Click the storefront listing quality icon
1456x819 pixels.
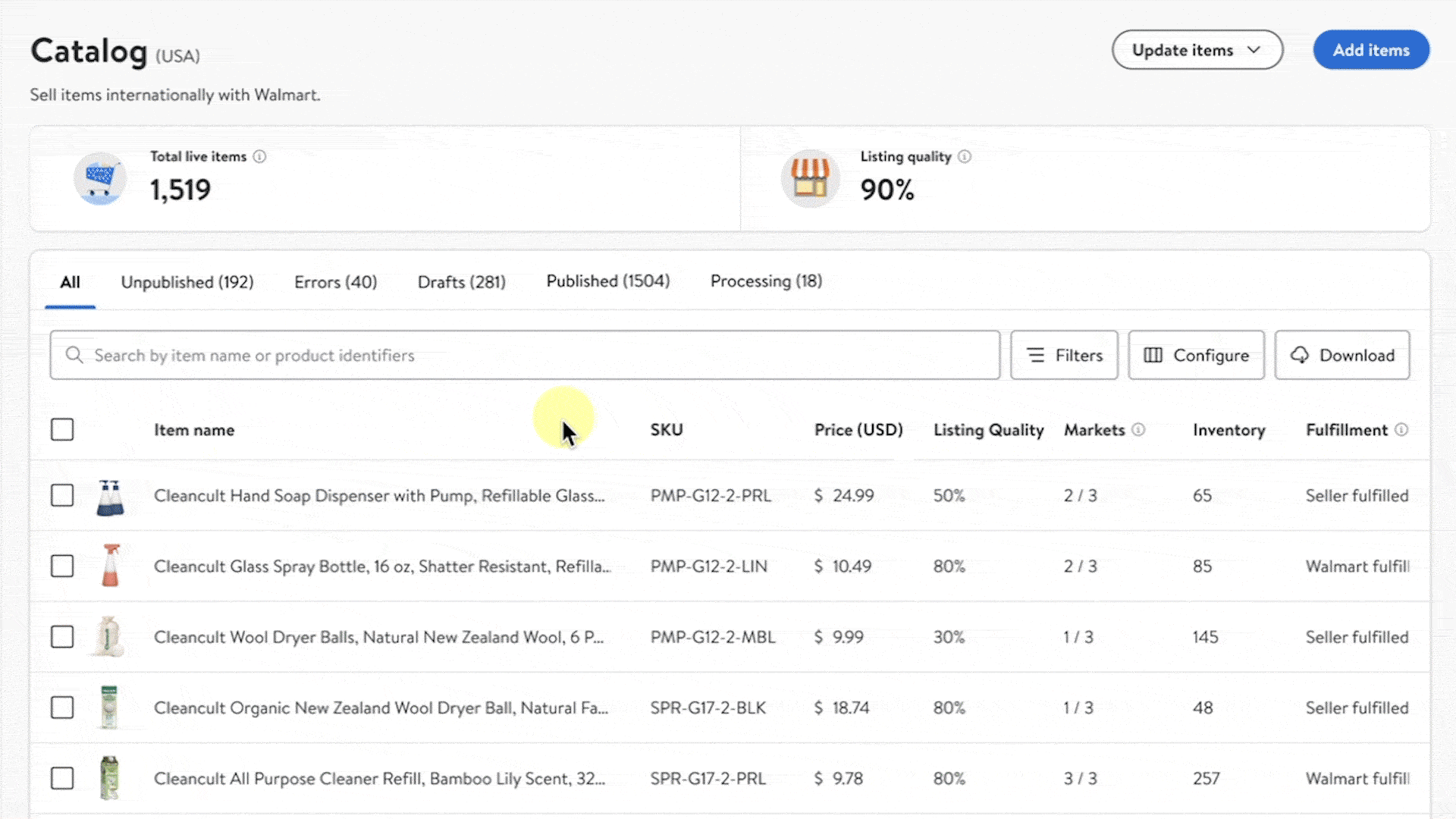tap(810, 179)
